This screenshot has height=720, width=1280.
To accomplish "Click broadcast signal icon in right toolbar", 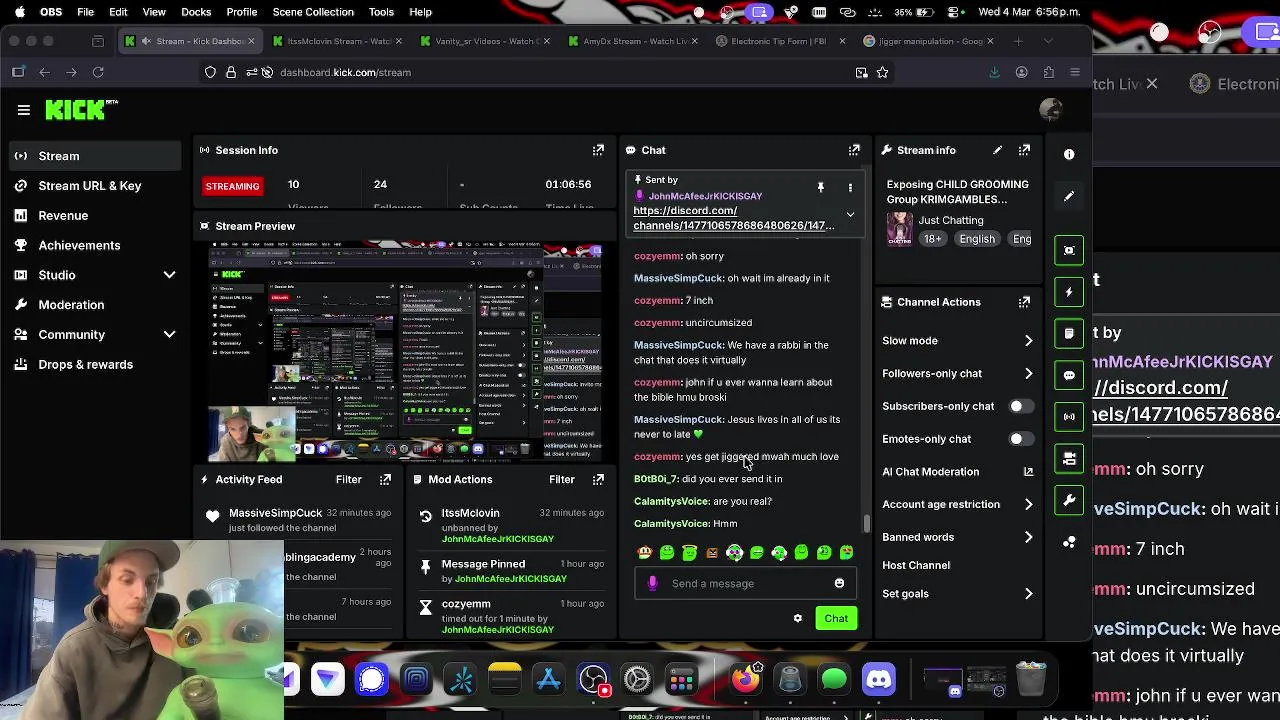I will click(x=1069, y=416).
